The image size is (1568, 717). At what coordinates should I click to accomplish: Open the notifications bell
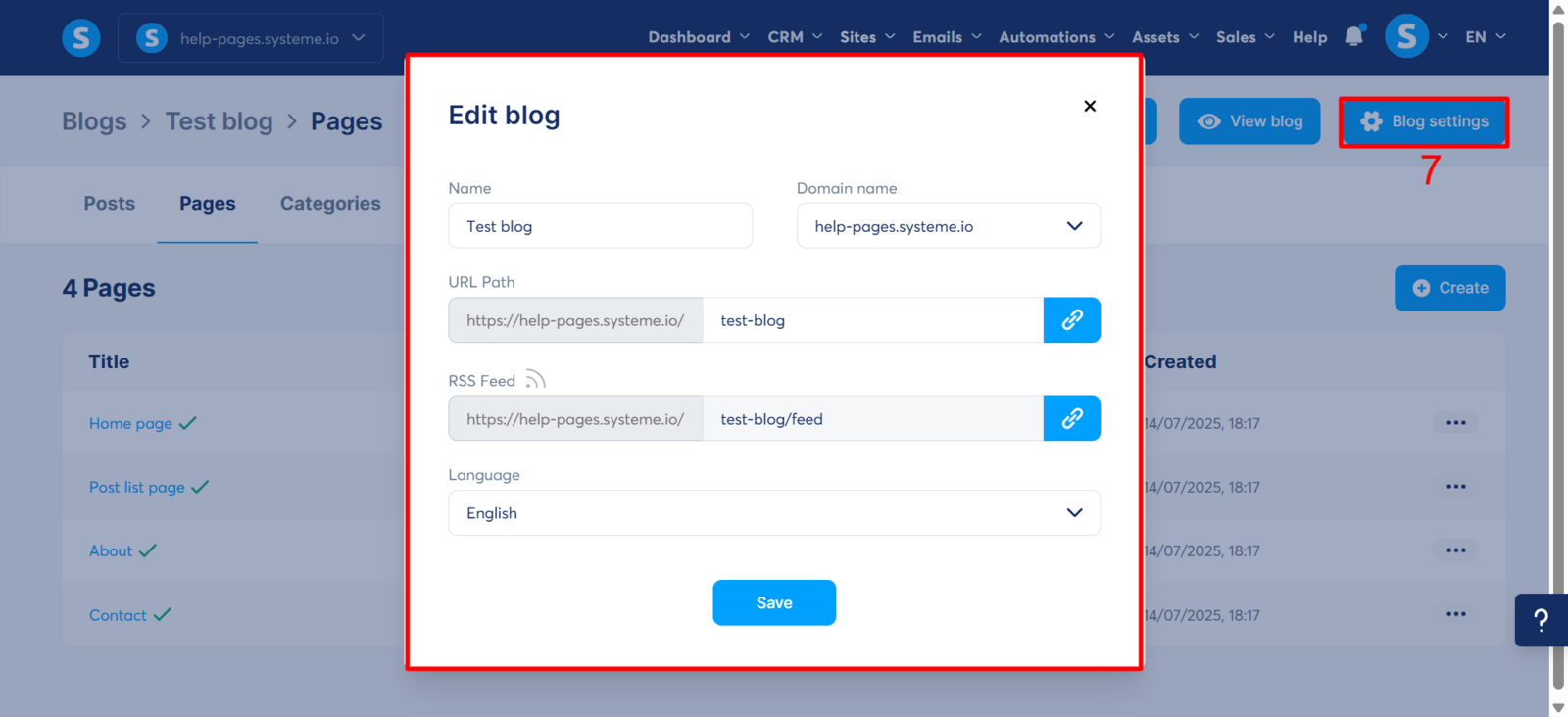tap(1354, 36)
